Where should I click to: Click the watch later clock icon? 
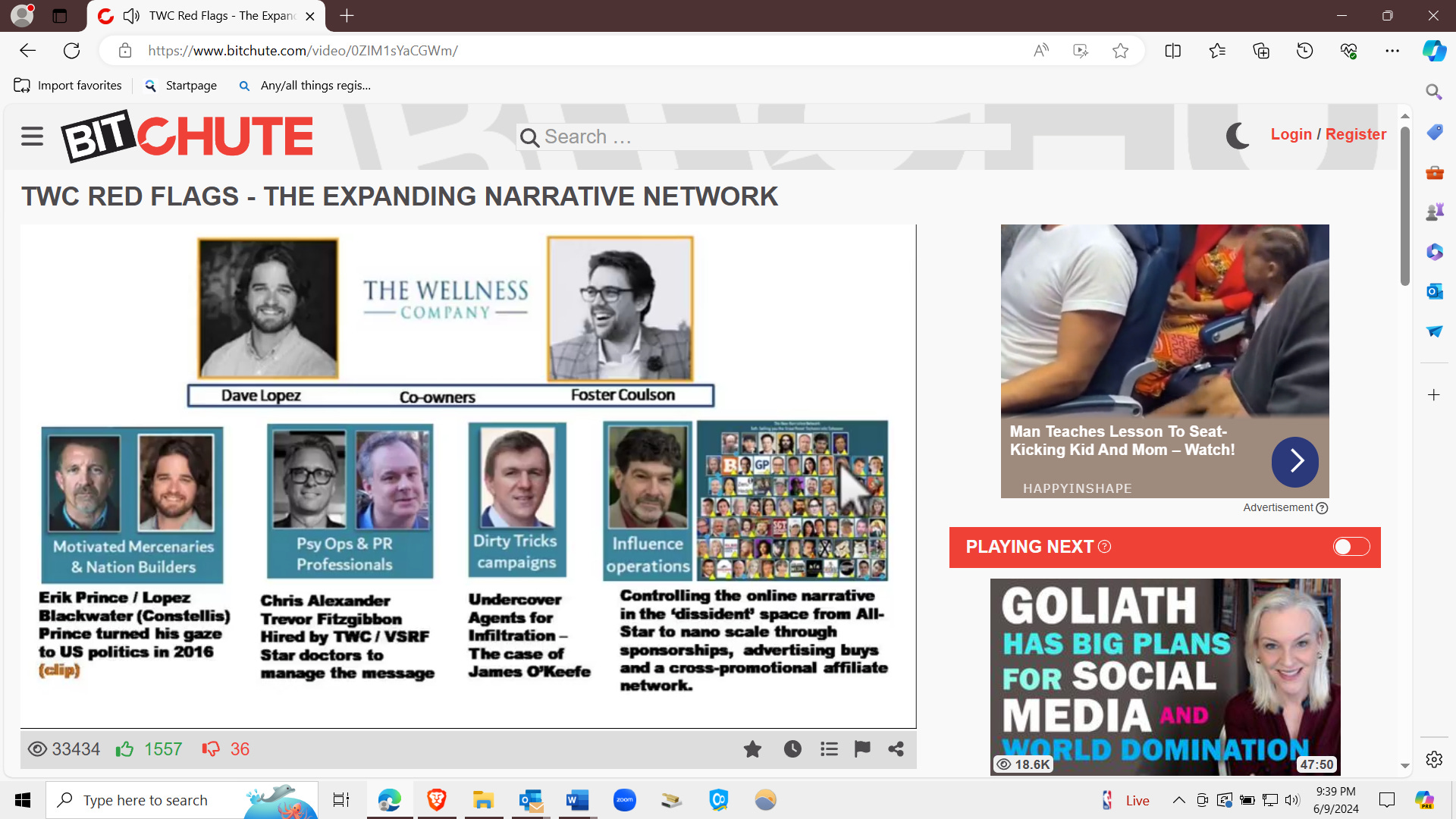coord(792,749)
